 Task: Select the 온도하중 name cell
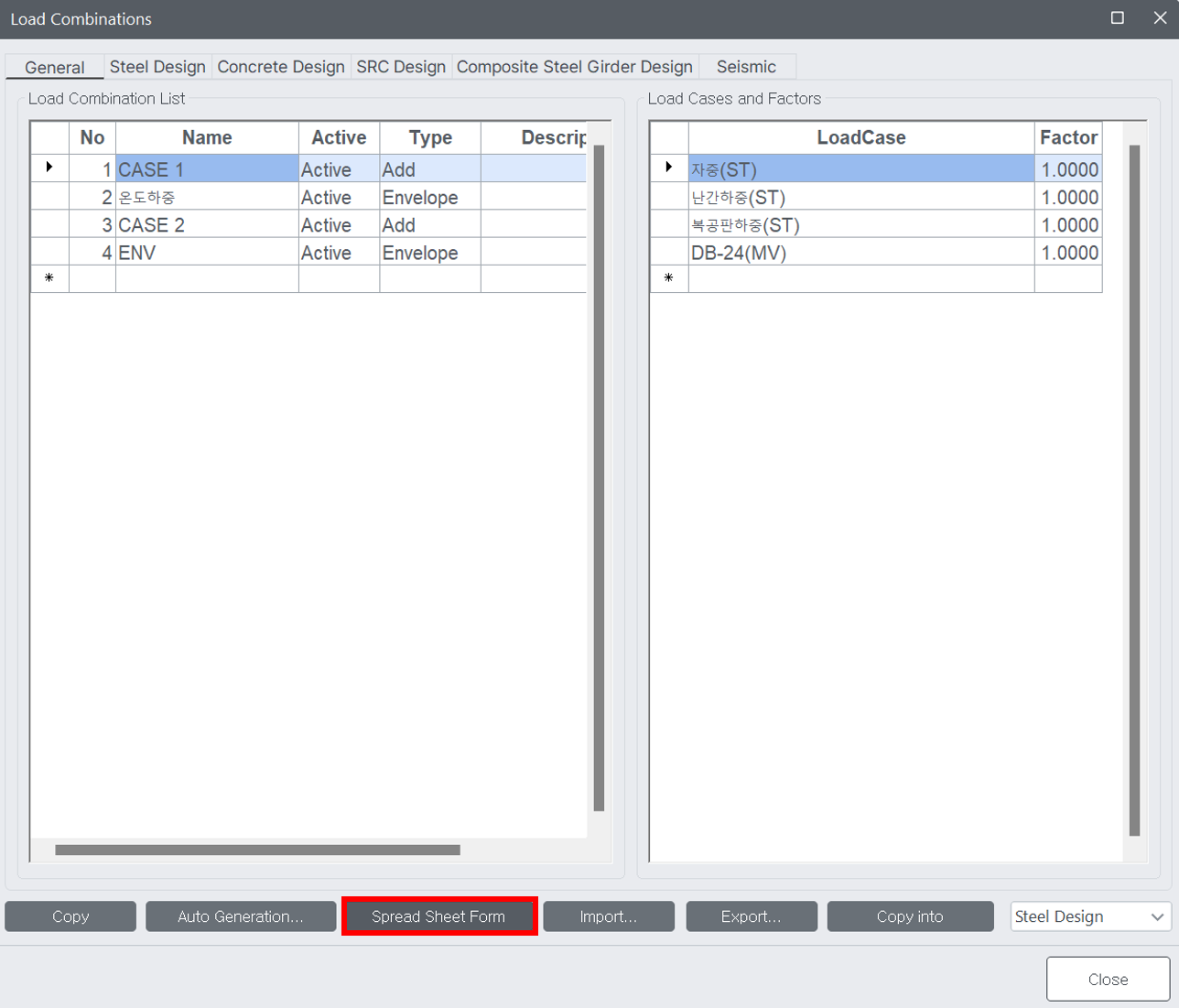(x=207, y=197)
